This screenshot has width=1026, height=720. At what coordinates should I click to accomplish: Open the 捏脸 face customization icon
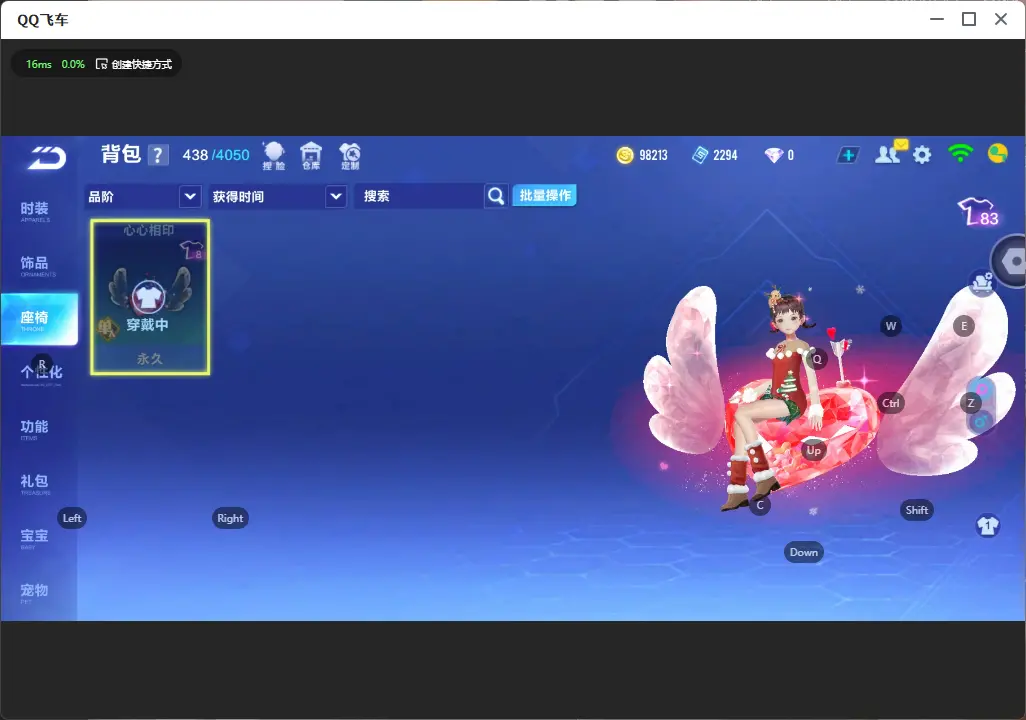click(274, 156)
